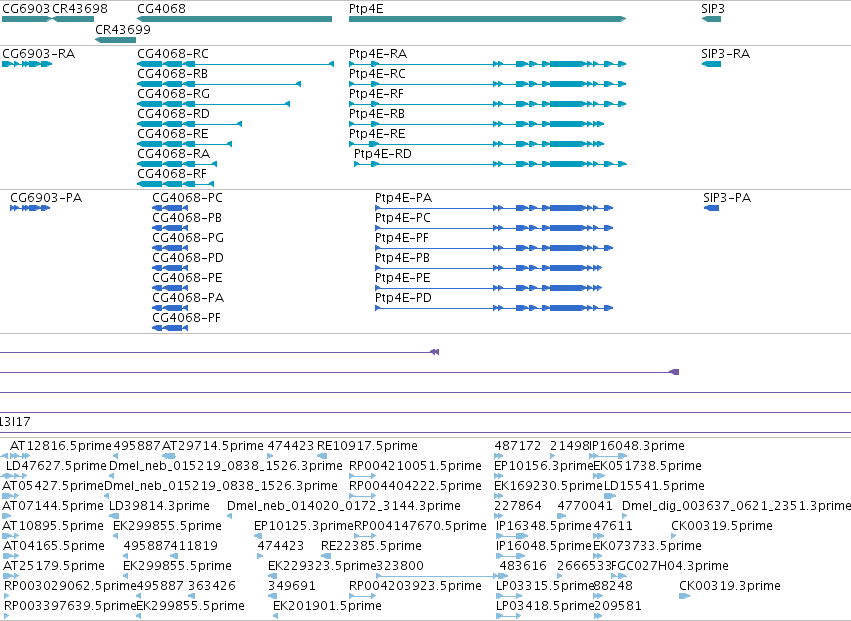The image size is (851, 621).
Task: Select transcript CG4068-RC
Action: [173, 54]
